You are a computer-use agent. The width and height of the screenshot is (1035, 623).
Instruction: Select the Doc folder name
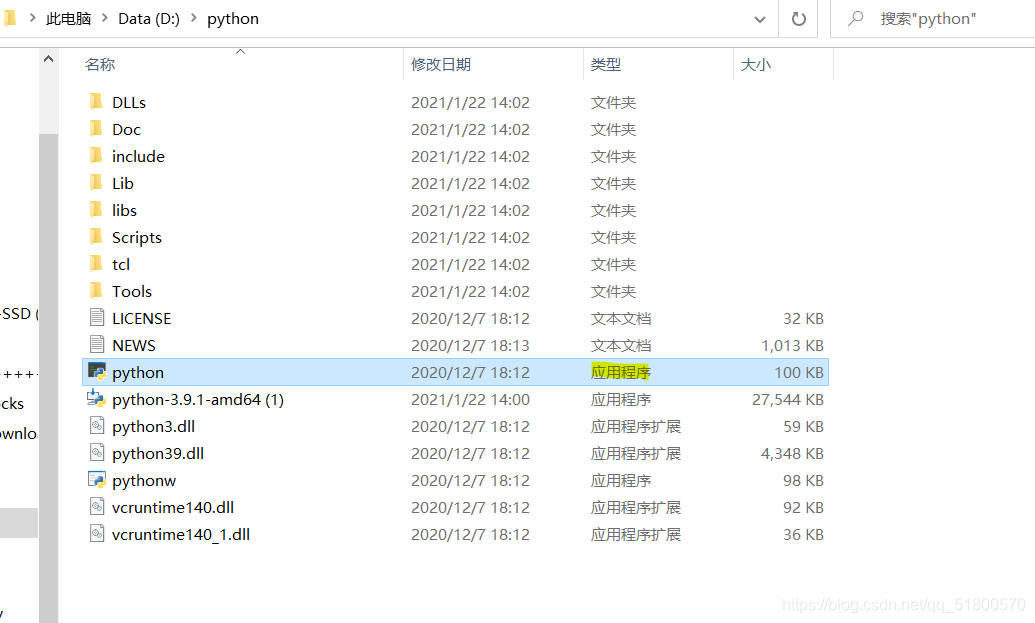[x=127, y=129]
